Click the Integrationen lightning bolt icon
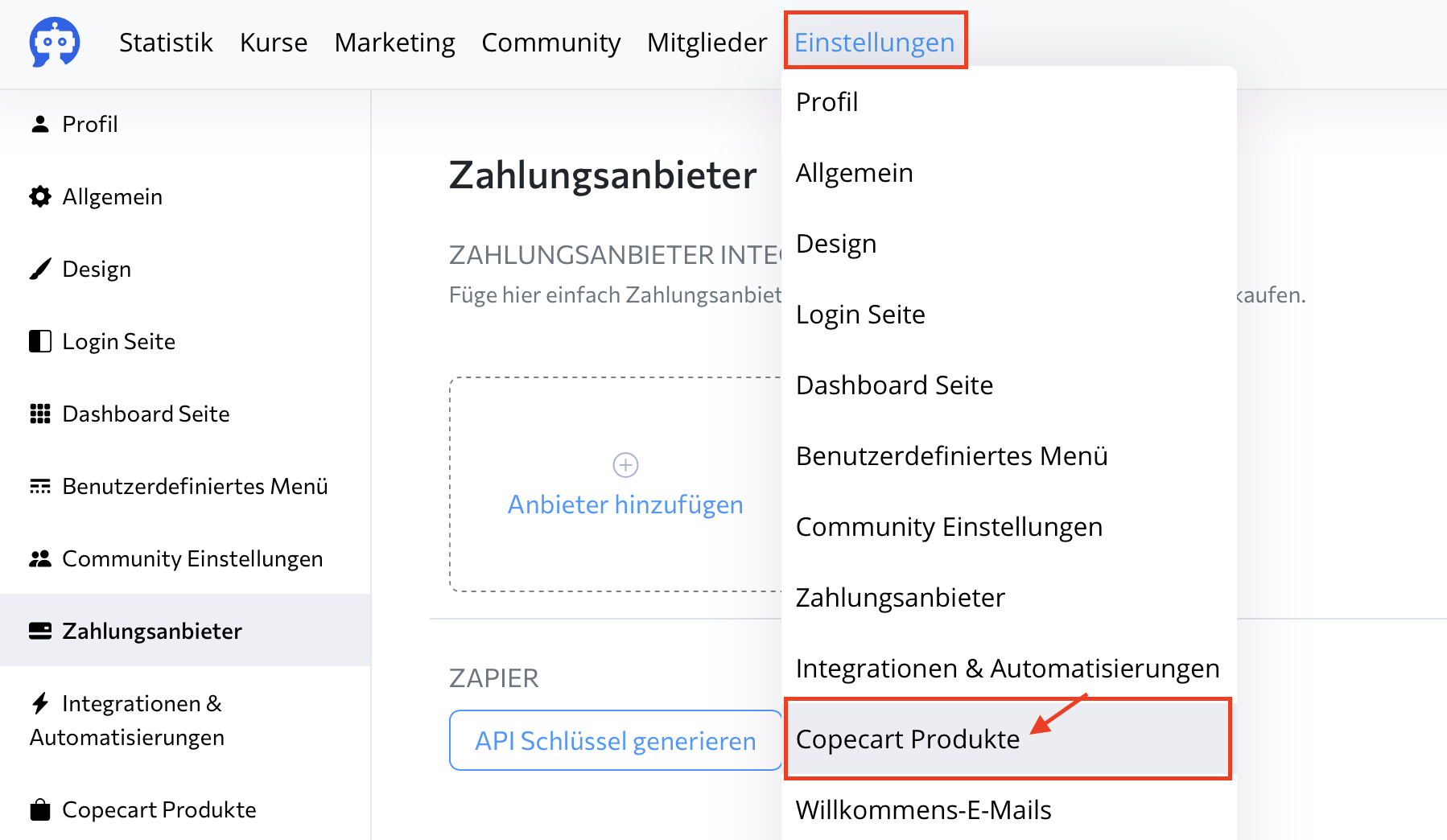Image resolution: width=1447 pixels, height=840 pixels. [x=40, y=703]
